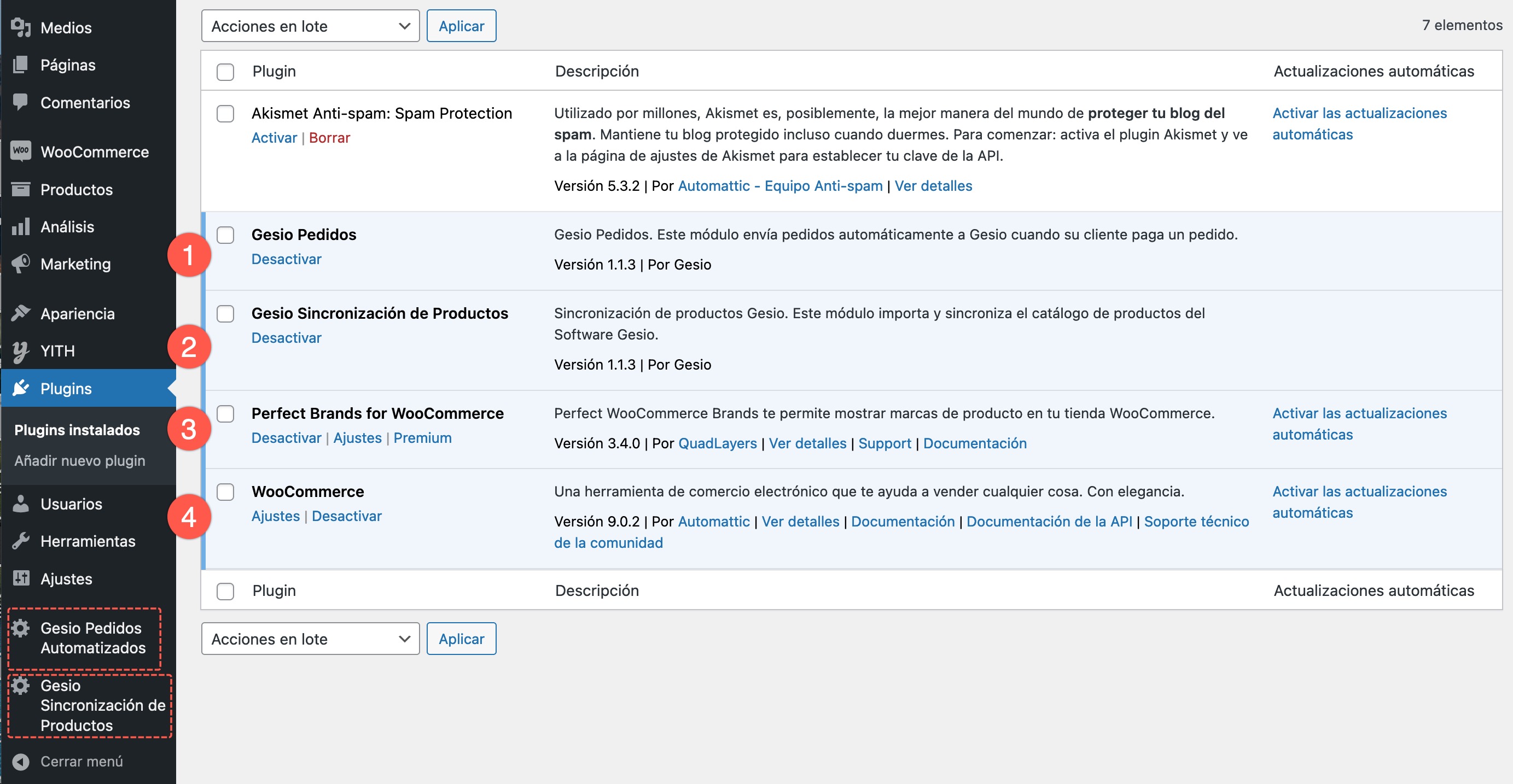1513x784 pixels.
Task: Enable automatic updates for WooCommerce plugin
Action: (x=1359, y=501)
